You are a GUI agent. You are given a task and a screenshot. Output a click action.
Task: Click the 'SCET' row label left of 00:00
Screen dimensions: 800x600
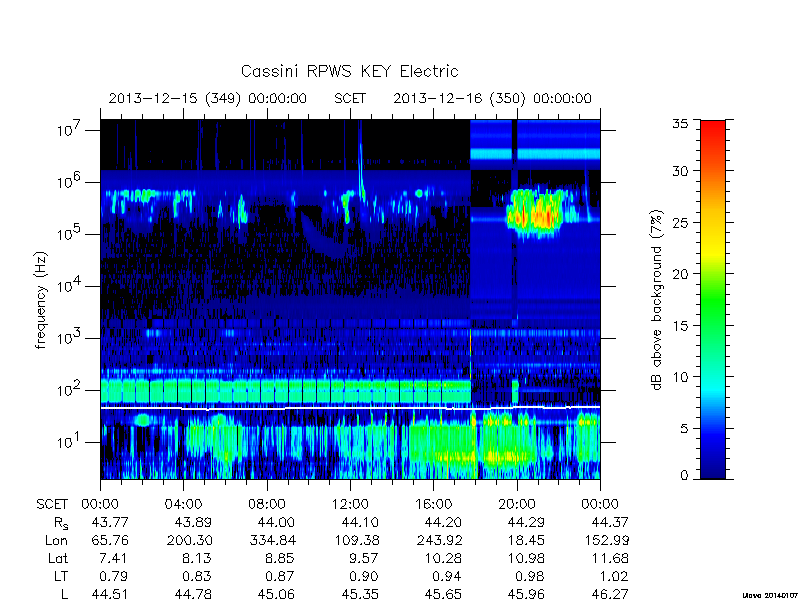coord(52,504)
